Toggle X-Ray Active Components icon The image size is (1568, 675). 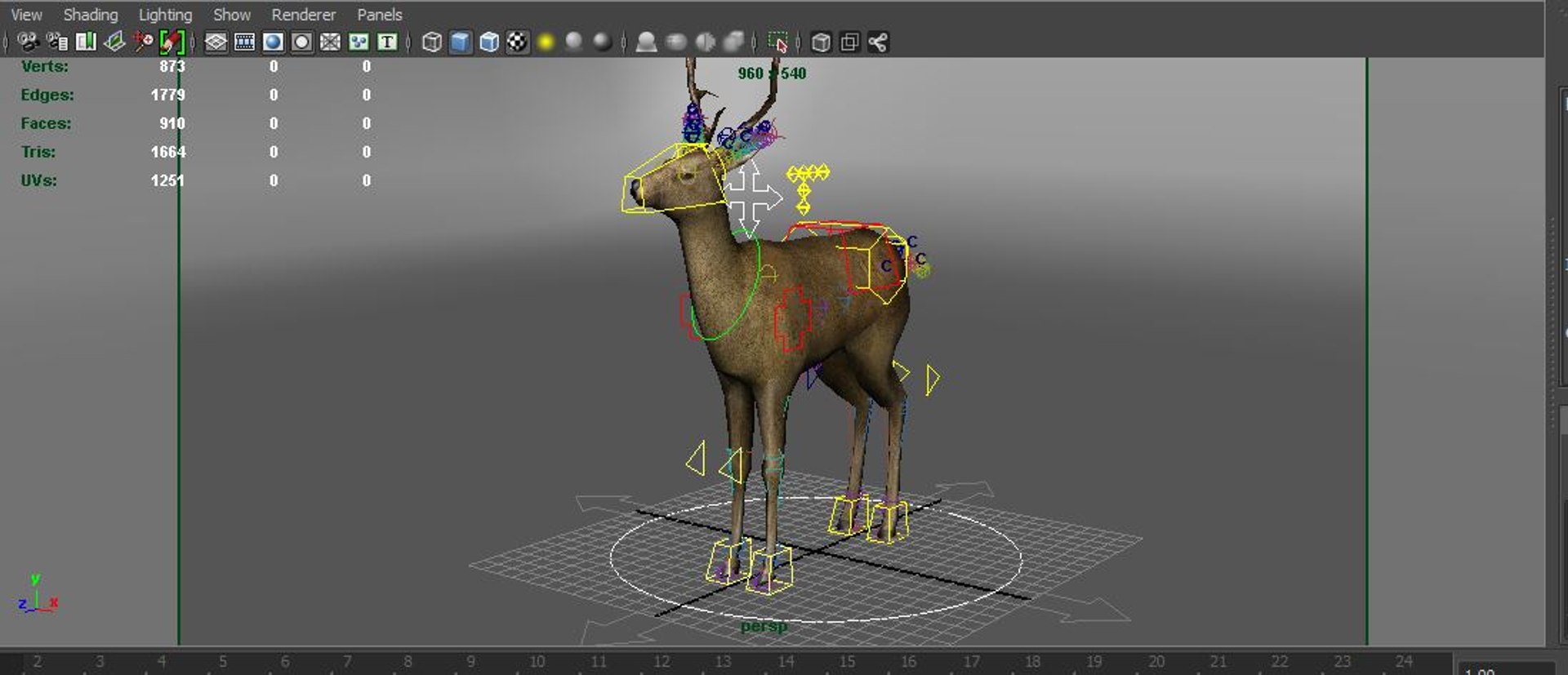(849, 42)
